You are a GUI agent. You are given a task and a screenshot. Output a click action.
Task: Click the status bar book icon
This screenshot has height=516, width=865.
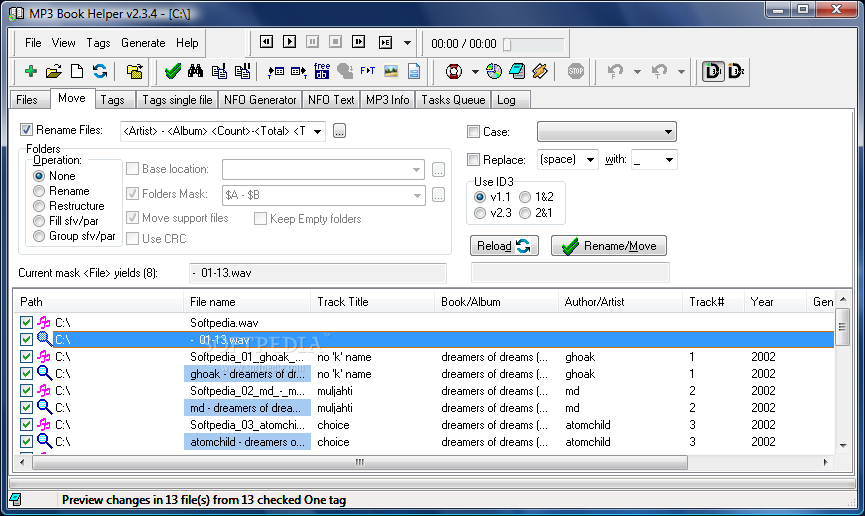pos(15,499)
